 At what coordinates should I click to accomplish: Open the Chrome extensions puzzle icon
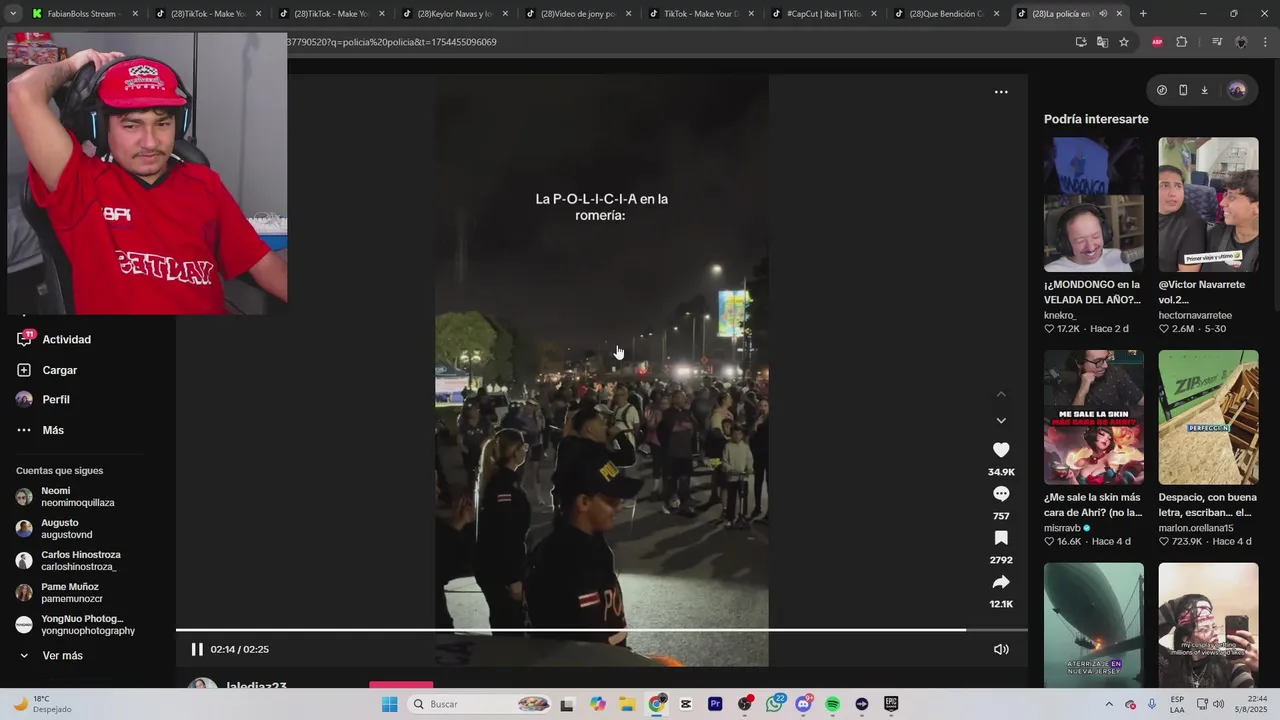1181,42
